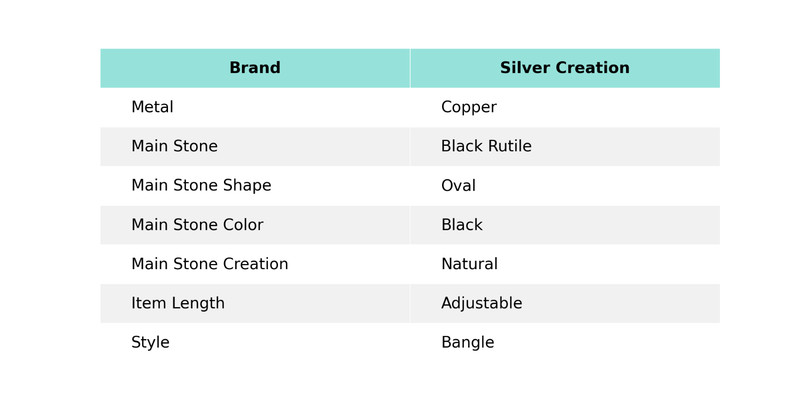The width and height of the screenshot is (800, 407).
Task: Click the Adjustable value cell
Action: 565,303
